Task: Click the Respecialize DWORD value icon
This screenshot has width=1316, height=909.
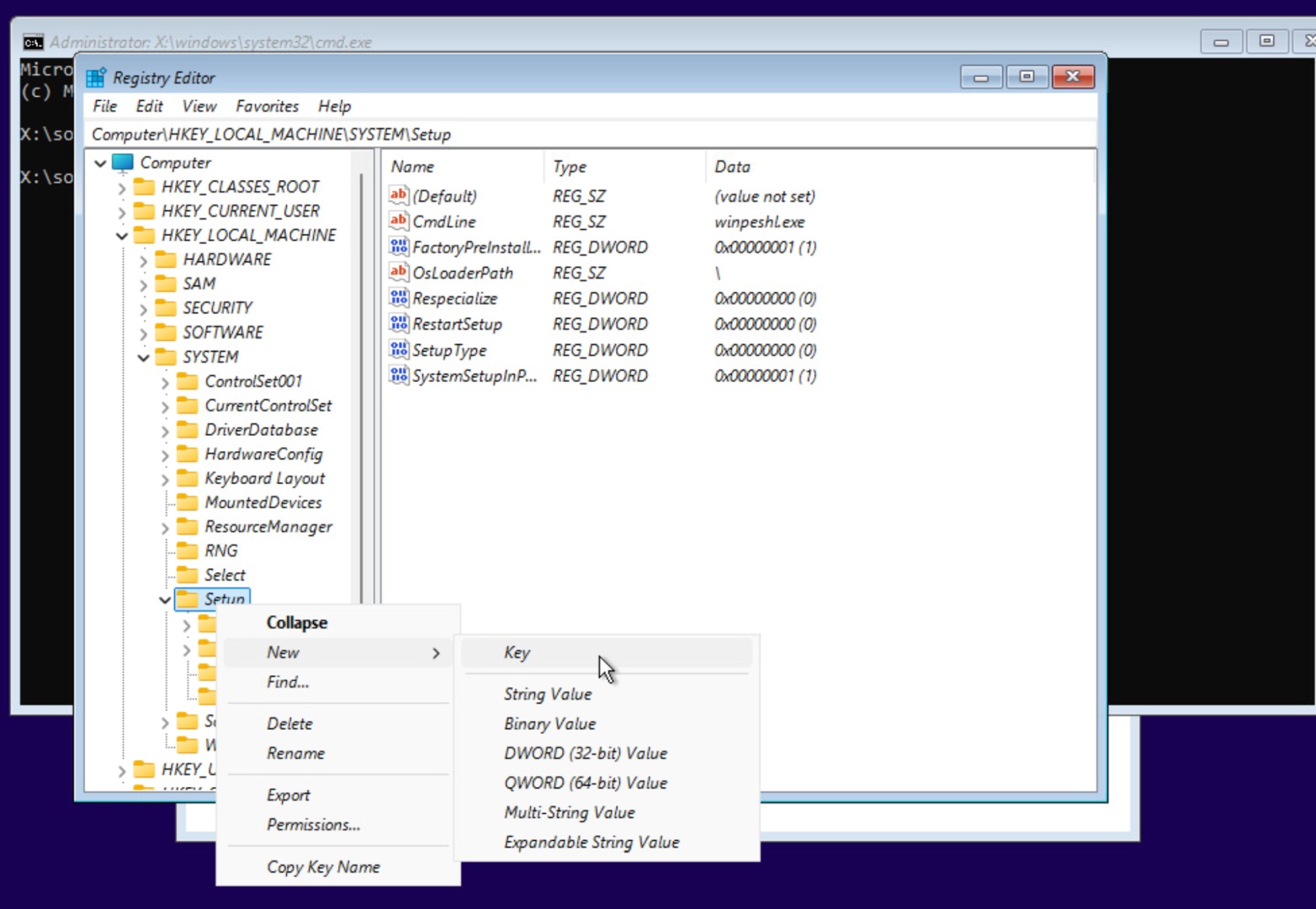Action: coord(399,298)
